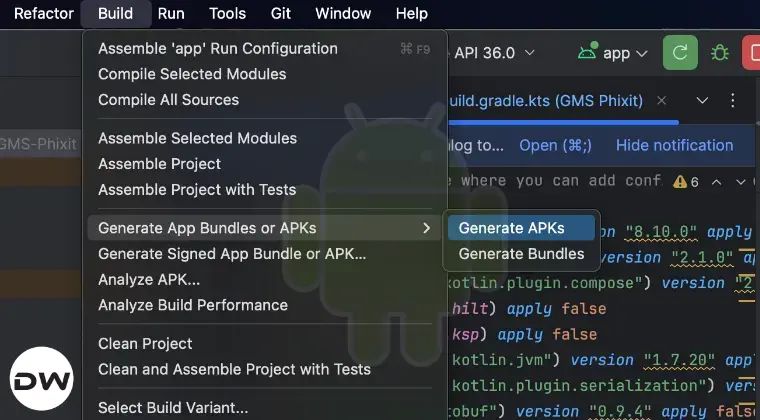Open the Window menu

click(343, 14)
